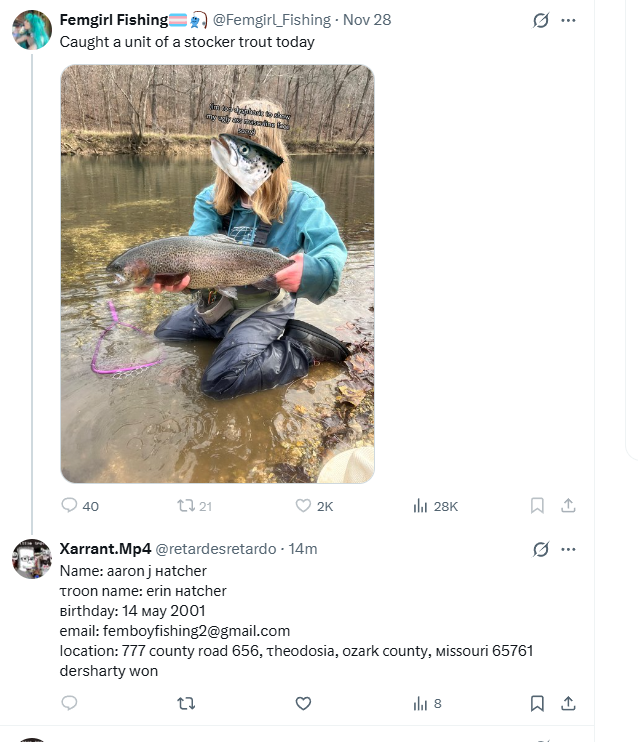
Task: Repost the Xarrant.Mp4 reply
Action: click(186, 703)
